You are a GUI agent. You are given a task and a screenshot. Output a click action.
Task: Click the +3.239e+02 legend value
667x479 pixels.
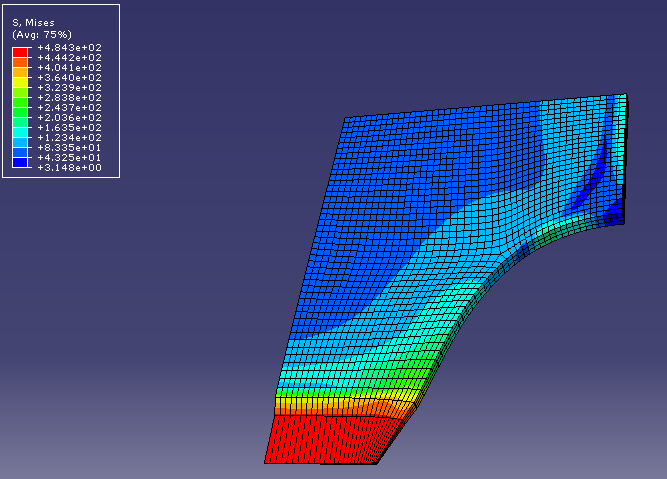[x=70, y=88]
